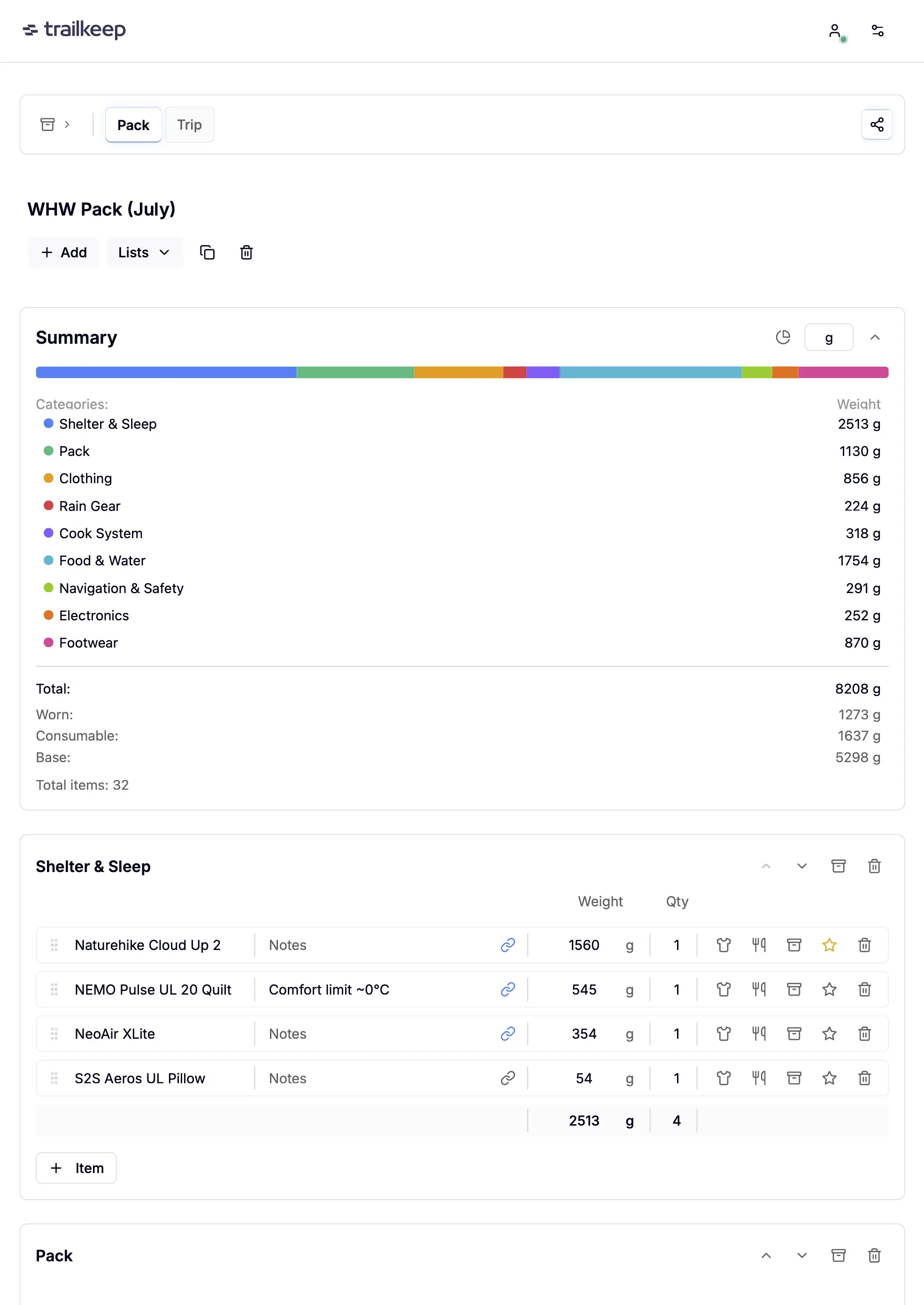
Task: Collapse the Shelter & Sleep category
Action: (x=766, y=865)
